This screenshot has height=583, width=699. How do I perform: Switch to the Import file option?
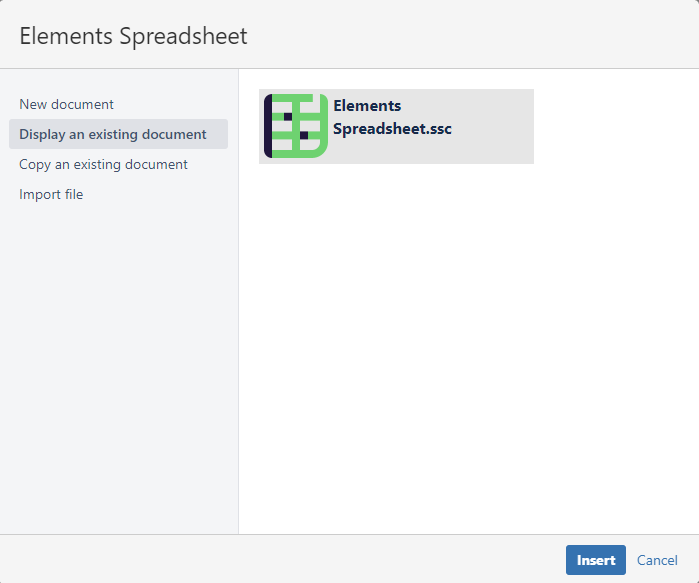[x=51, y=194]
